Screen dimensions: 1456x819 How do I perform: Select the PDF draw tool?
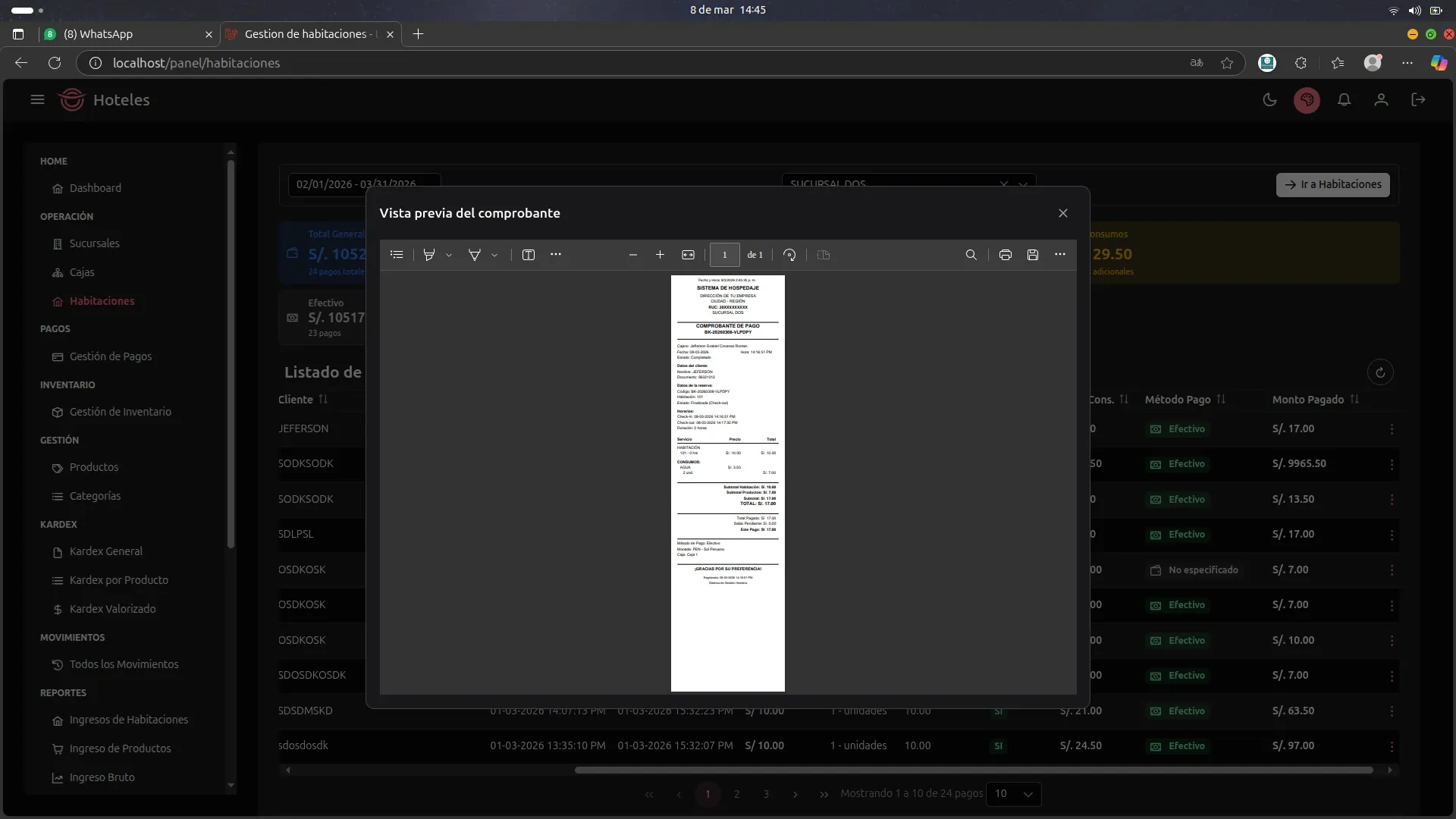pyautogui.click(x=475, y=255)
